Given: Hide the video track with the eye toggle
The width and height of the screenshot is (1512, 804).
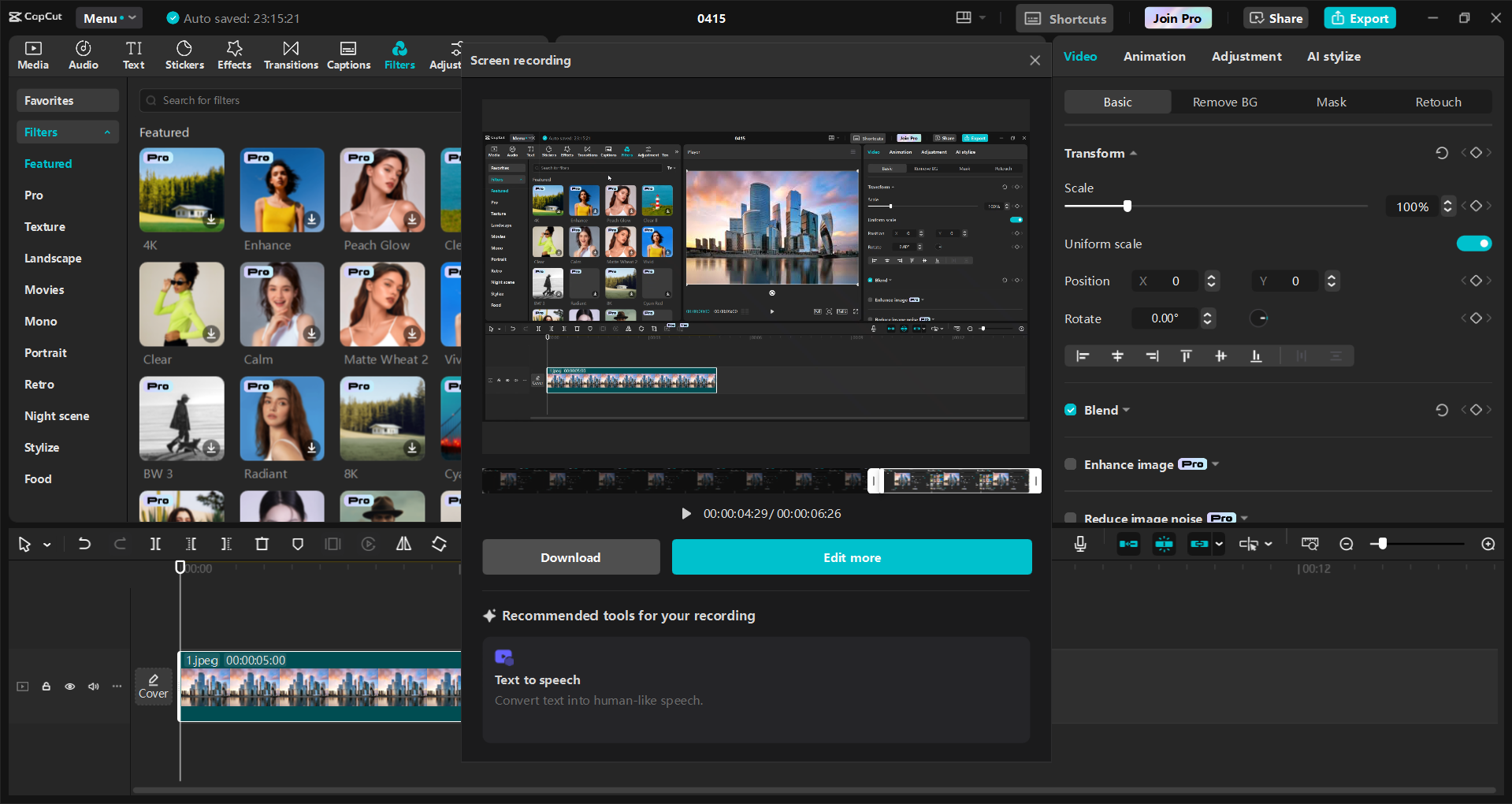Looking at the screenshot, I should 69,687.
